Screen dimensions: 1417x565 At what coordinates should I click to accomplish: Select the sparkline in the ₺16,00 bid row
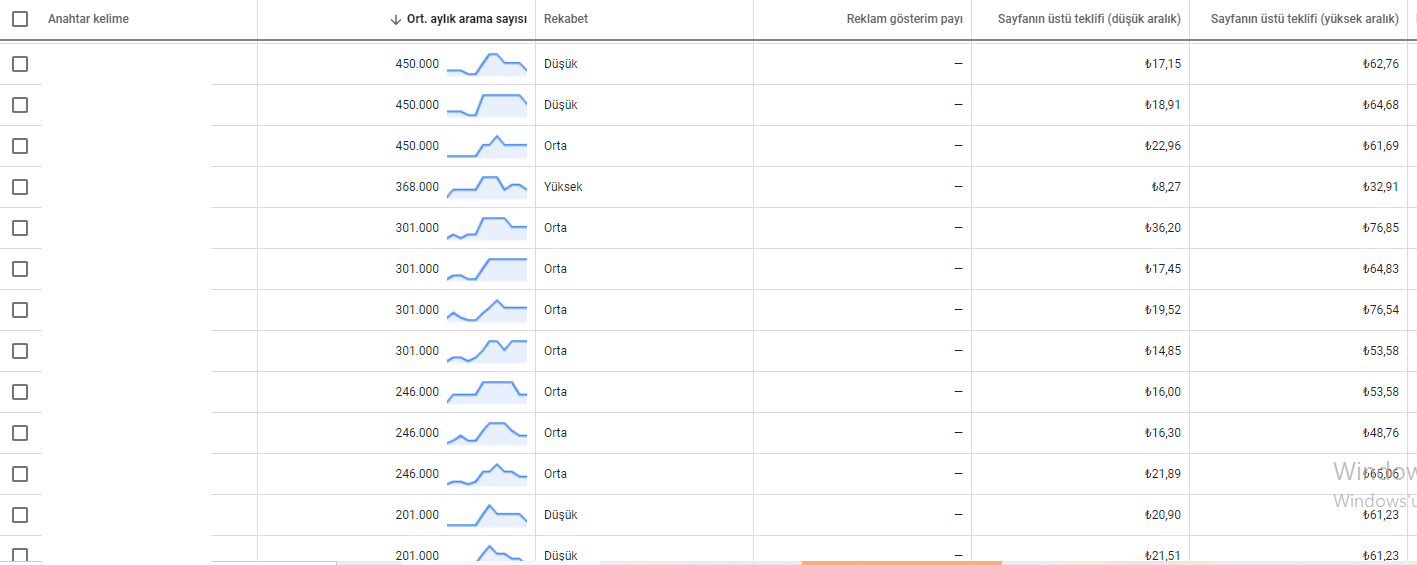[x=487, y=392]
